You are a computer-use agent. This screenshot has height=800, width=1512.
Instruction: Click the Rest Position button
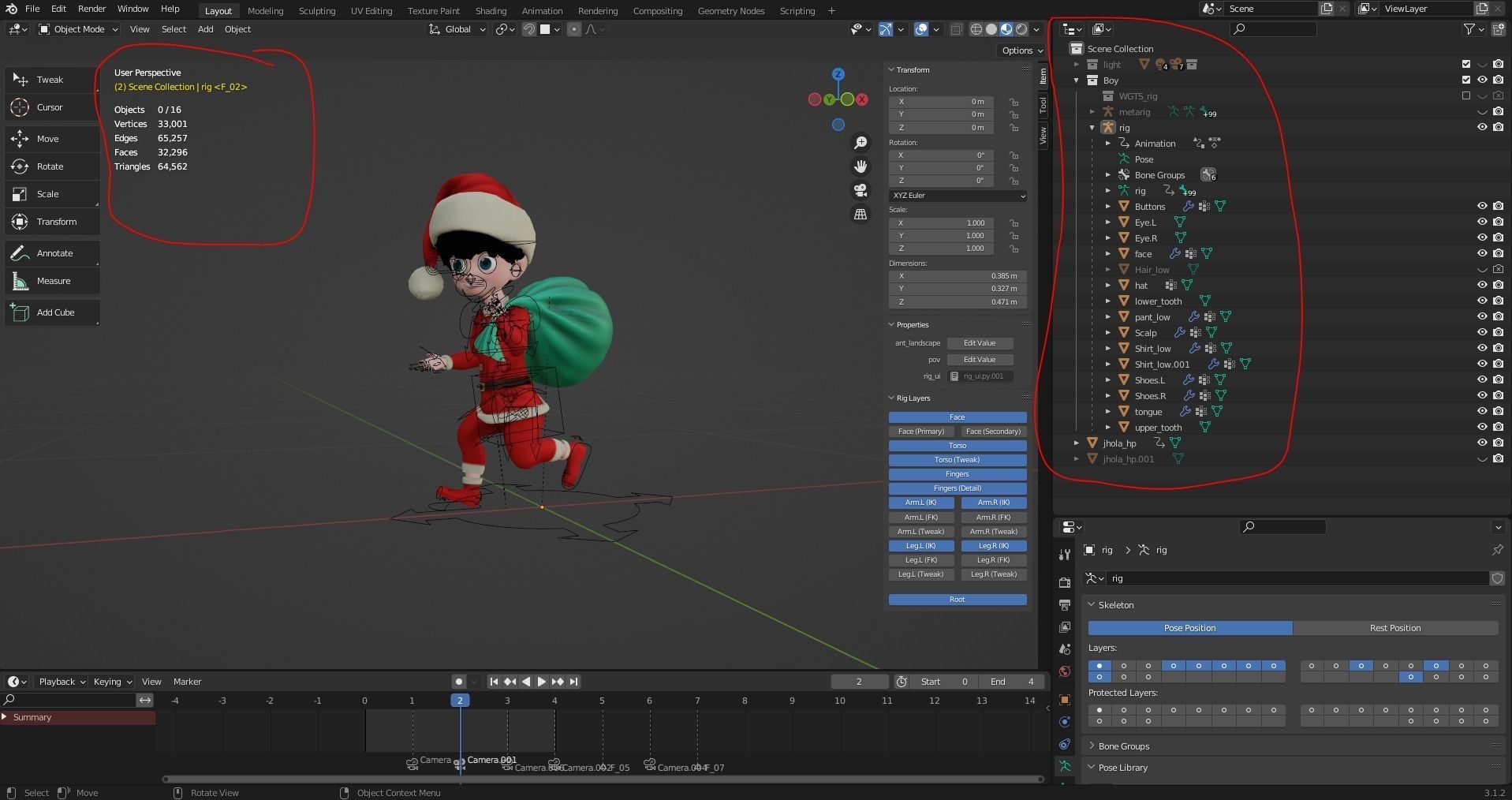point(1395,628)
